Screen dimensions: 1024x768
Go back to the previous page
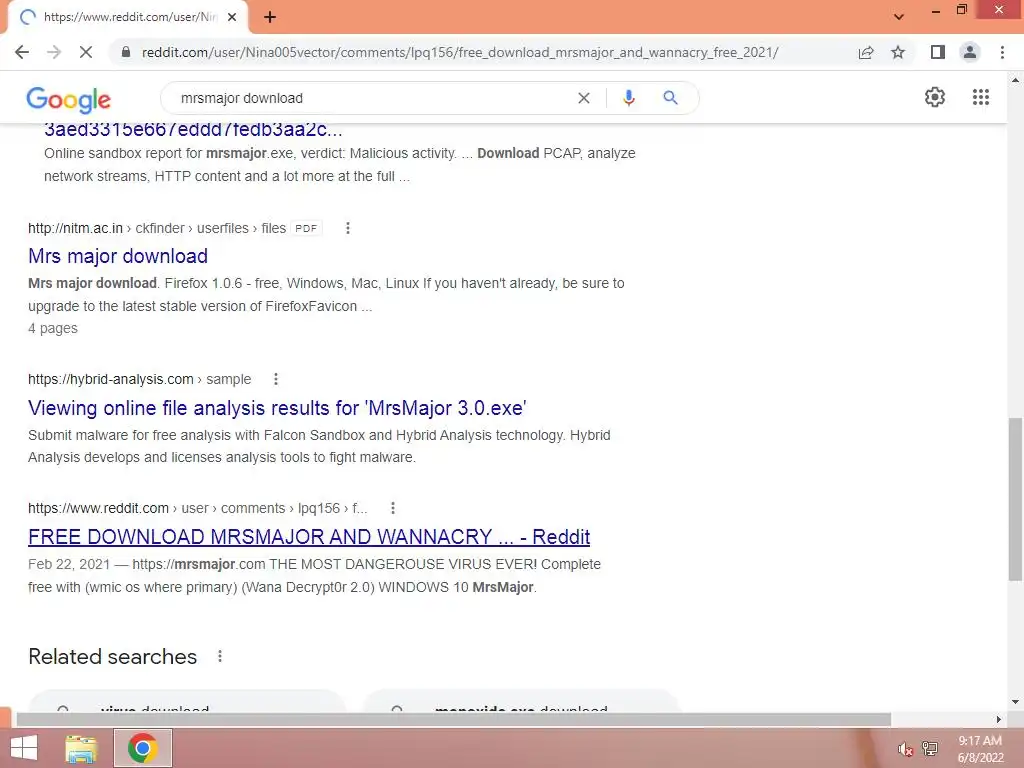click(x=22, y=52)
